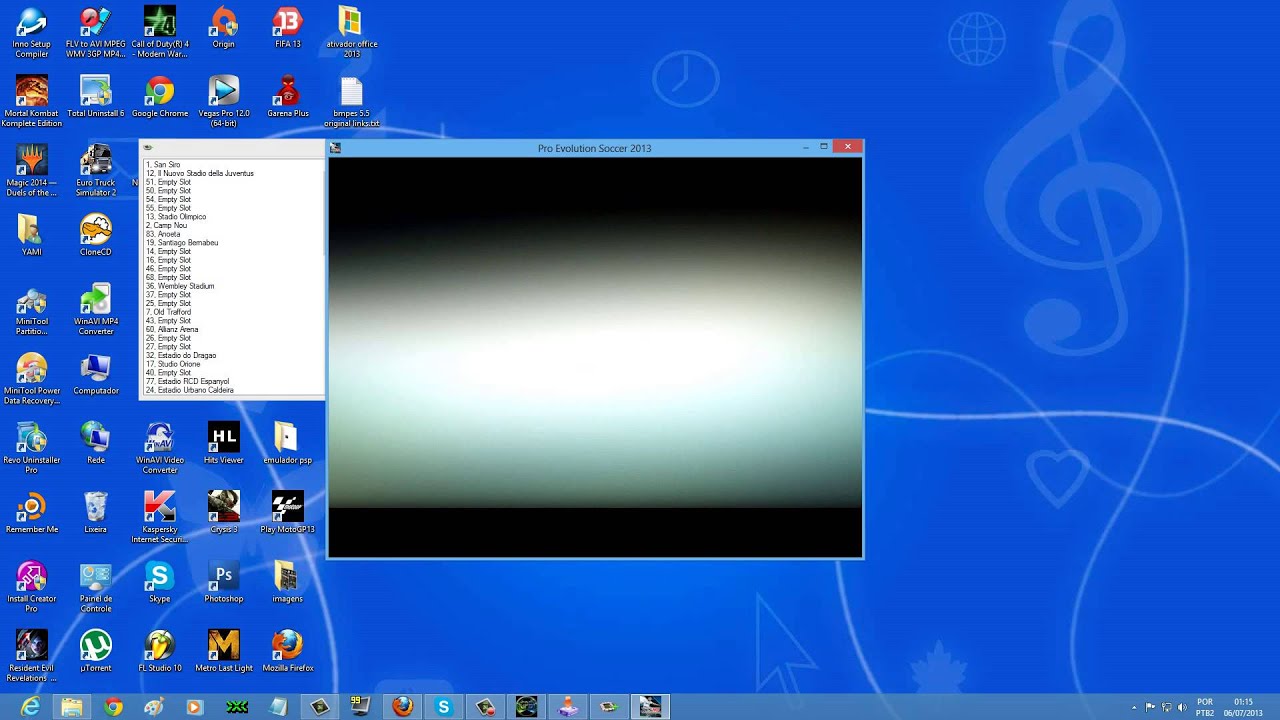Click the Skype taskbar button

click(444, 707)
